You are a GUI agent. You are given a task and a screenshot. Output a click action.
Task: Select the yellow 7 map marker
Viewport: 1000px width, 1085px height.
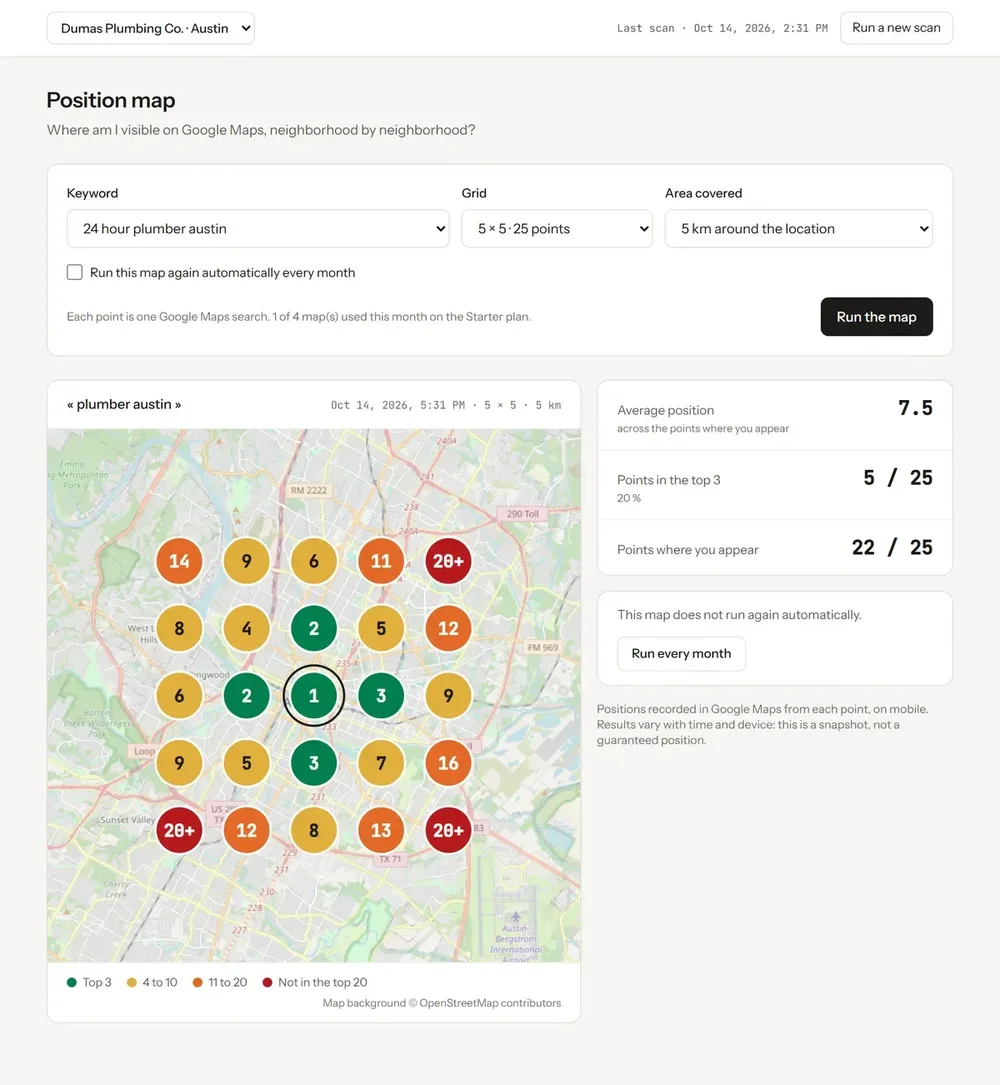(381, 763)
